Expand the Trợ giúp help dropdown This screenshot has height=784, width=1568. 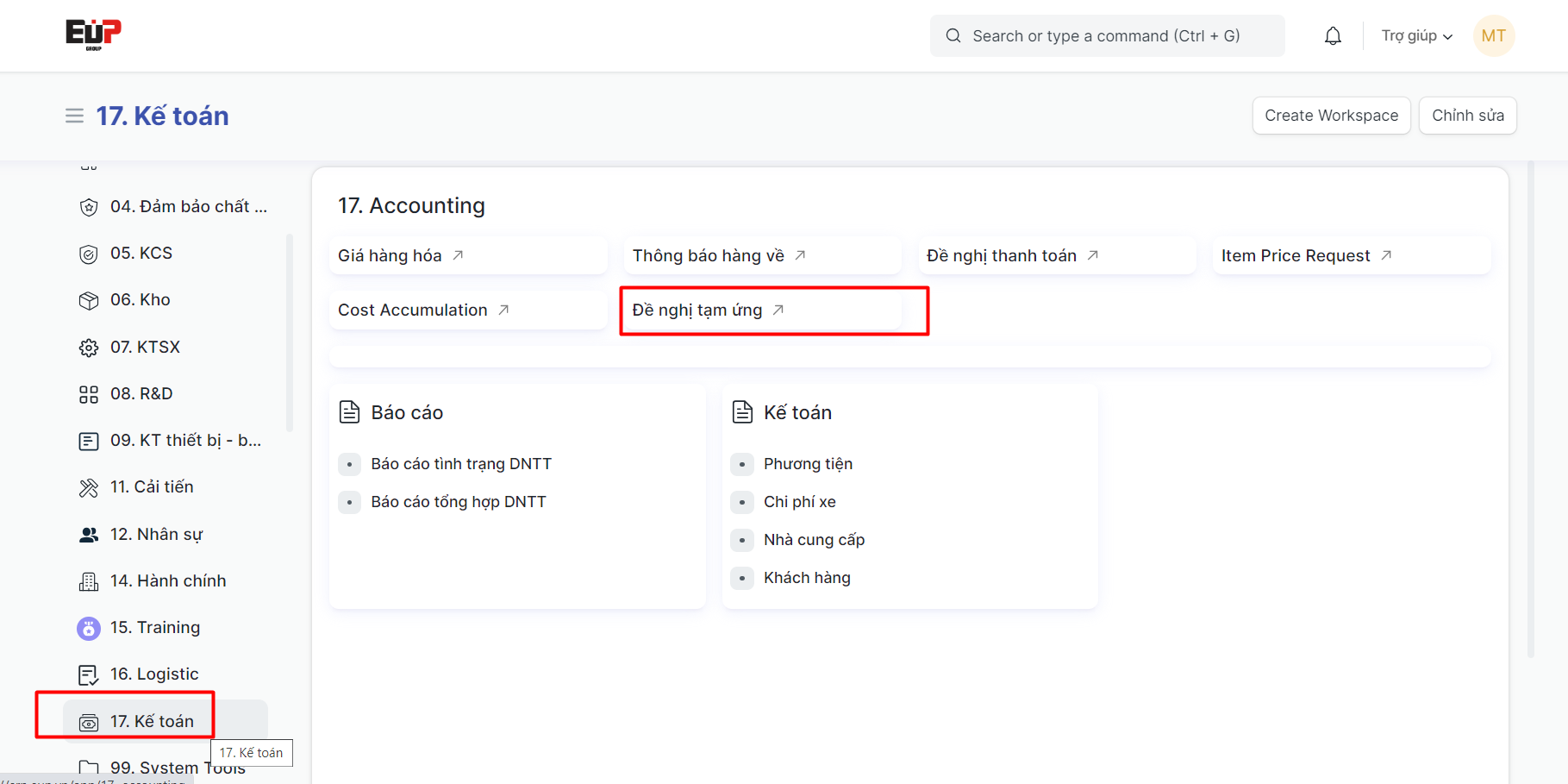point(1416,36)
